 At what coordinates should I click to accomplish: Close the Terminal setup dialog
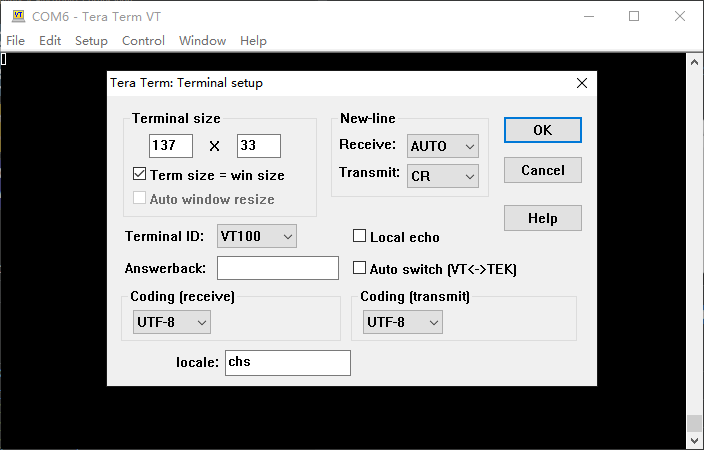coord(581,83)
